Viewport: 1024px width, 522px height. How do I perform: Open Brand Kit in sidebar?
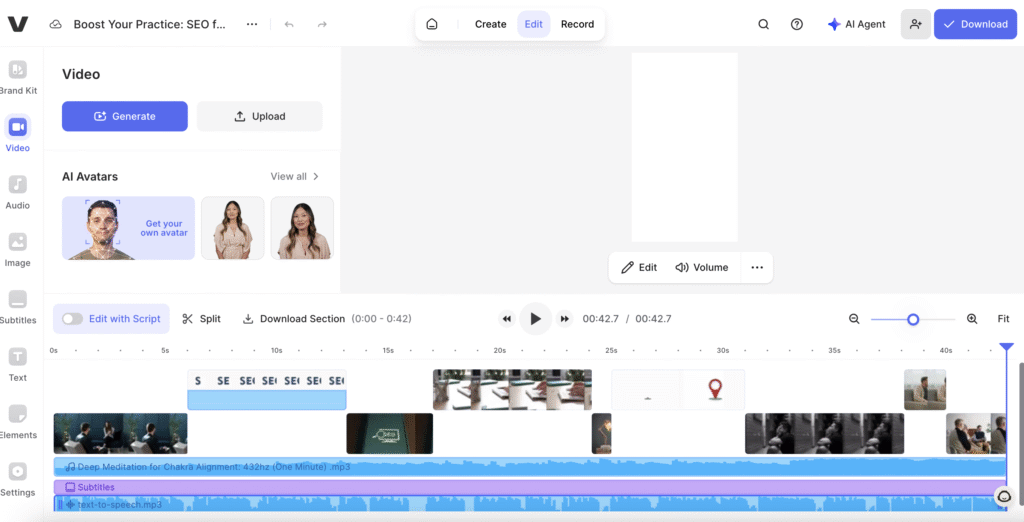18,77
